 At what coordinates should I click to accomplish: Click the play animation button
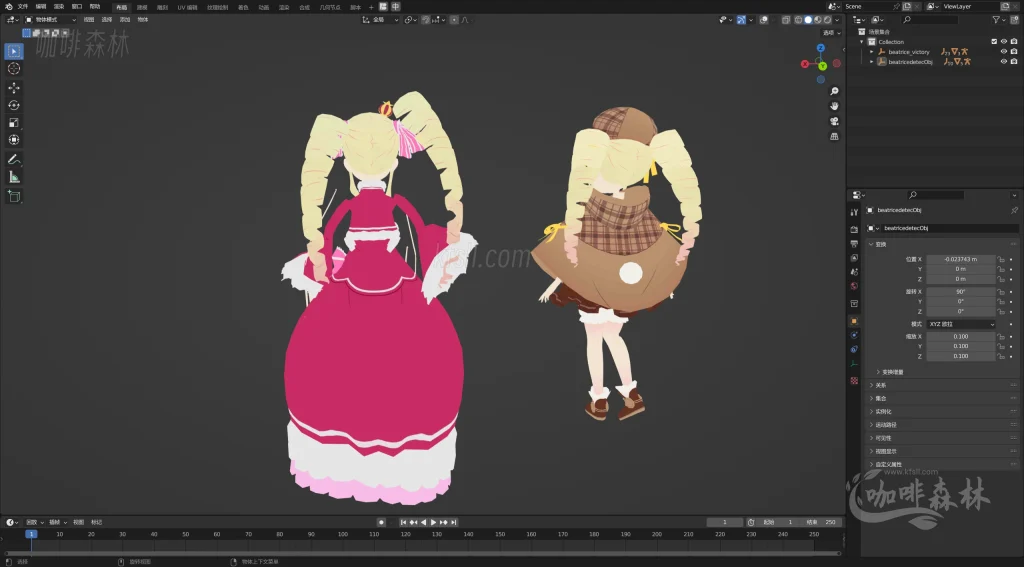coord(434,523)
